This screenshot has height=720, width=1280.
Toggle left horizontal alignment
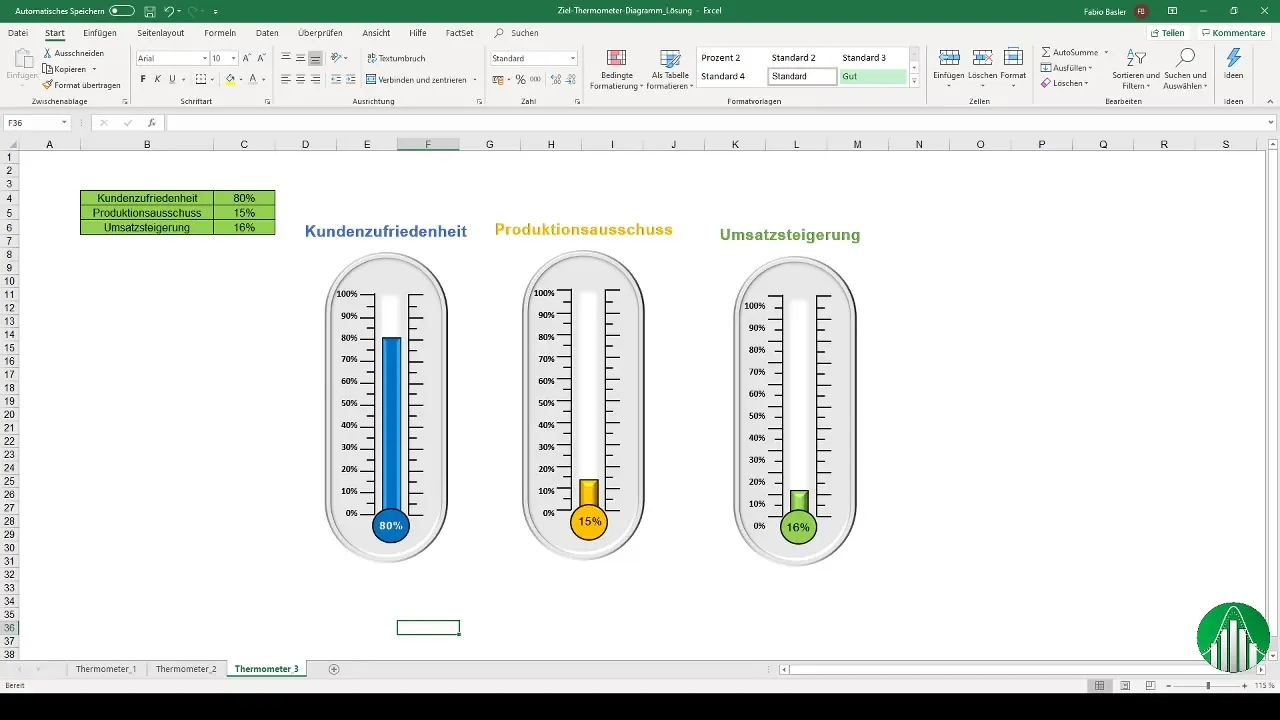[x=286, y=79]
